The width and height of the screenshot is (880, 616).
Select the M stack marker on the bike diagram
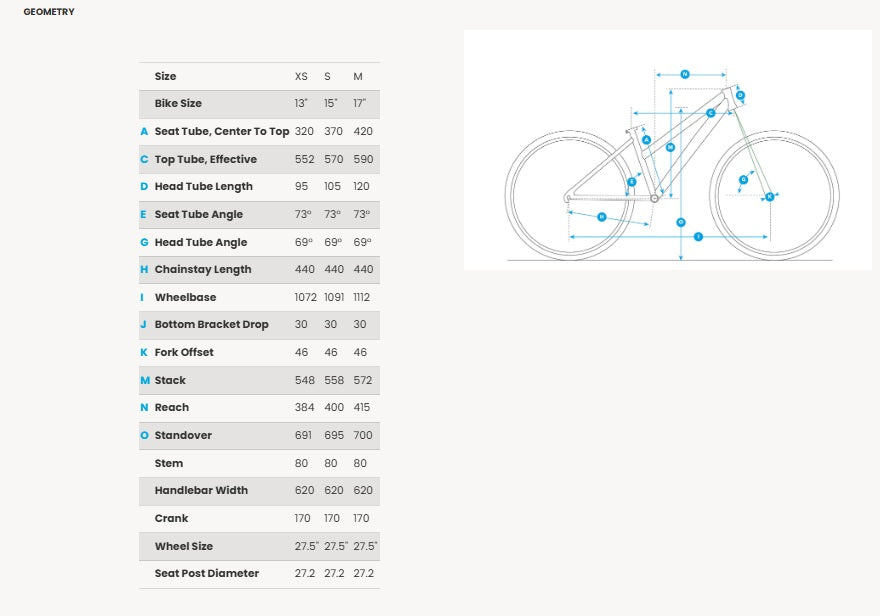click(x=670, y=147)
